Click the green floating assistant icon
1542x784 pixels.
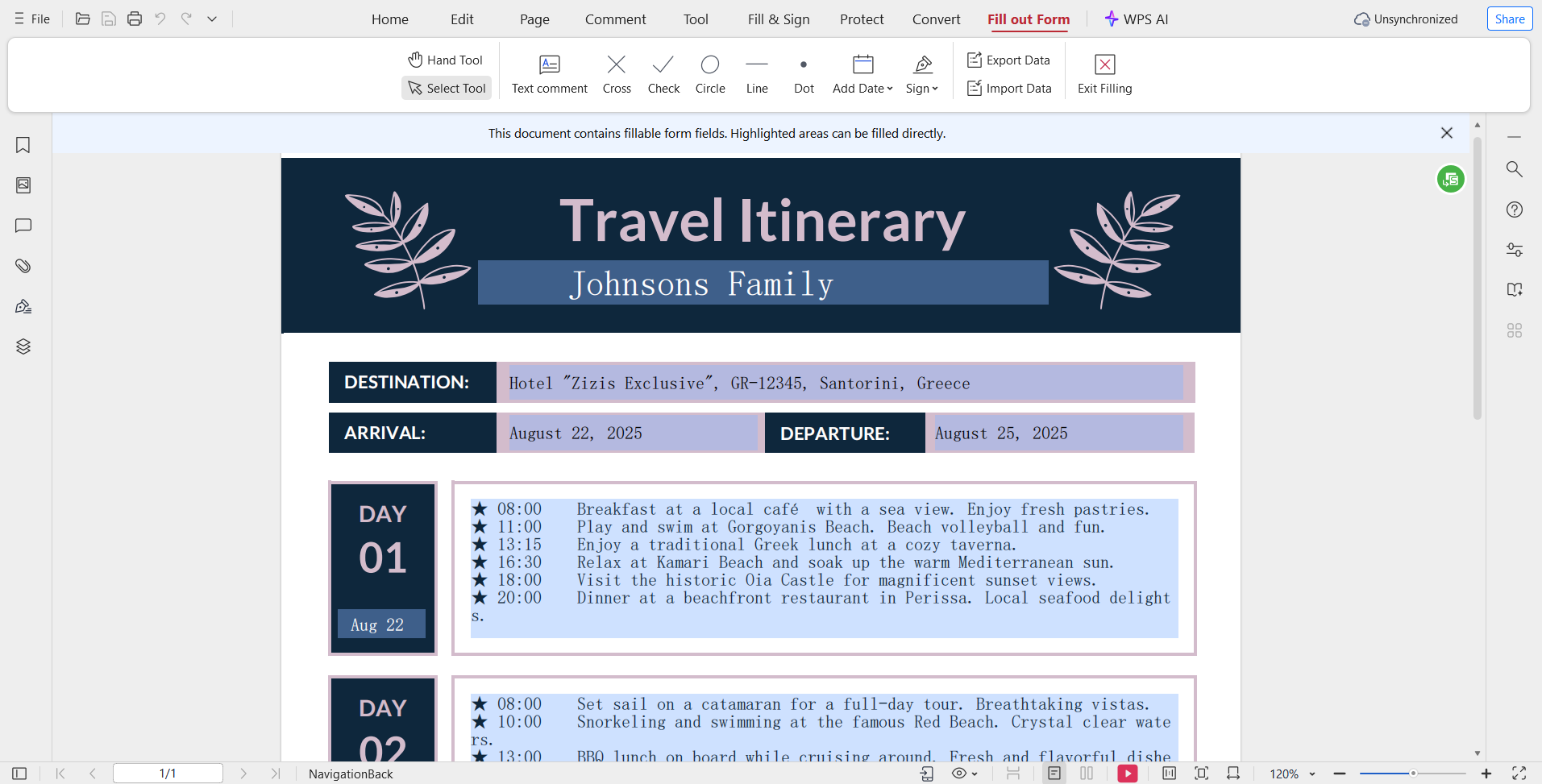[x=1450, y=179]
